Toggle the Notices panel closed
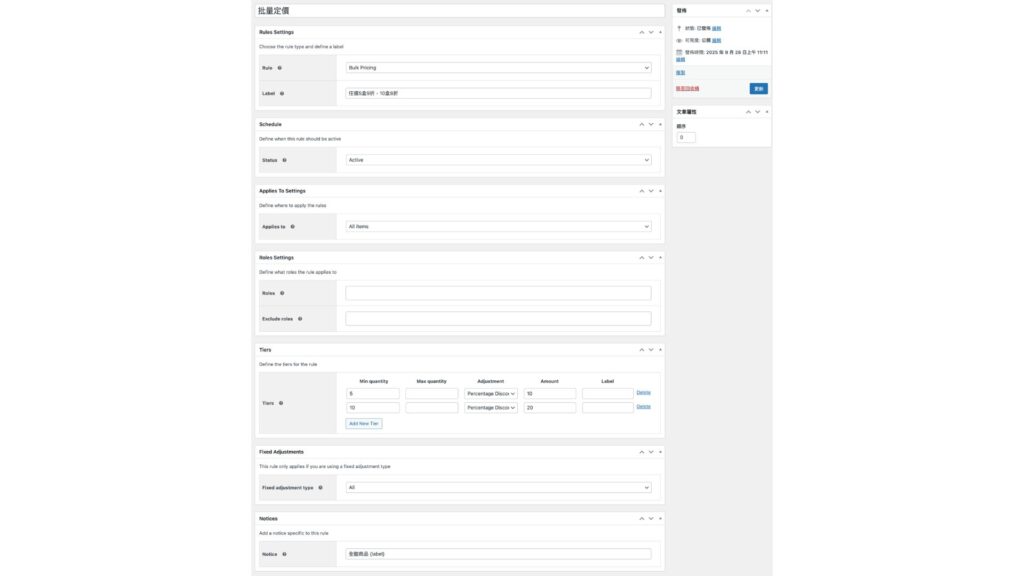 [x=660, y=519]
